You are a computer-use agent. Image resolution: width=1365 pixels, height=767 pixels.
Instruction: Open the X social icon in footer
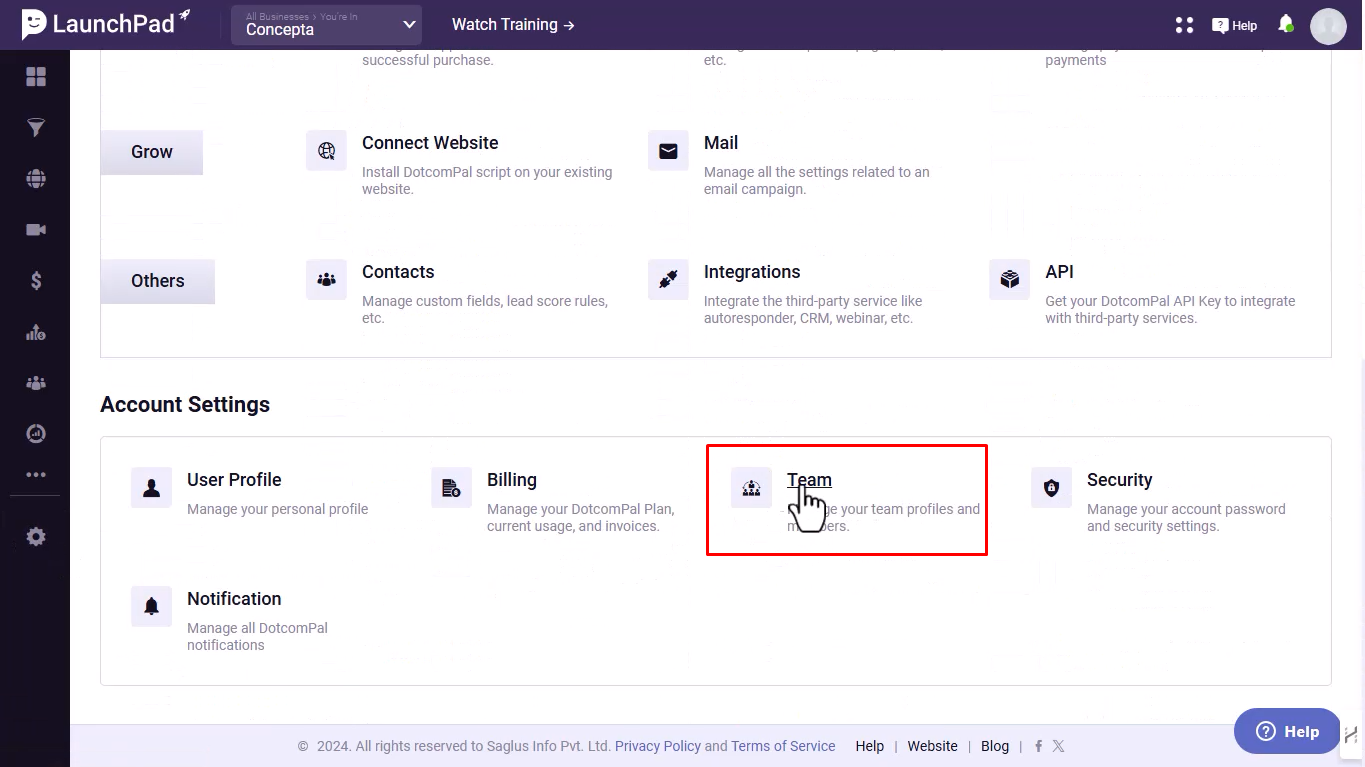[1058, 746]
